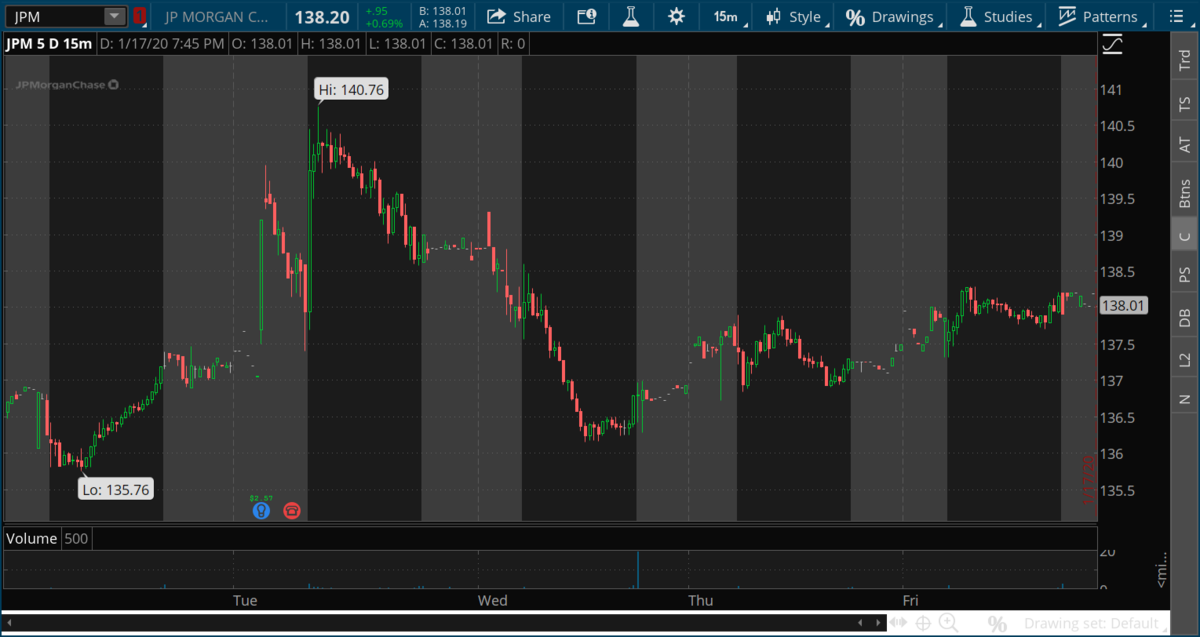Click the horizontal expand arrows icon
1200x637 pixels.
(899, 624)
